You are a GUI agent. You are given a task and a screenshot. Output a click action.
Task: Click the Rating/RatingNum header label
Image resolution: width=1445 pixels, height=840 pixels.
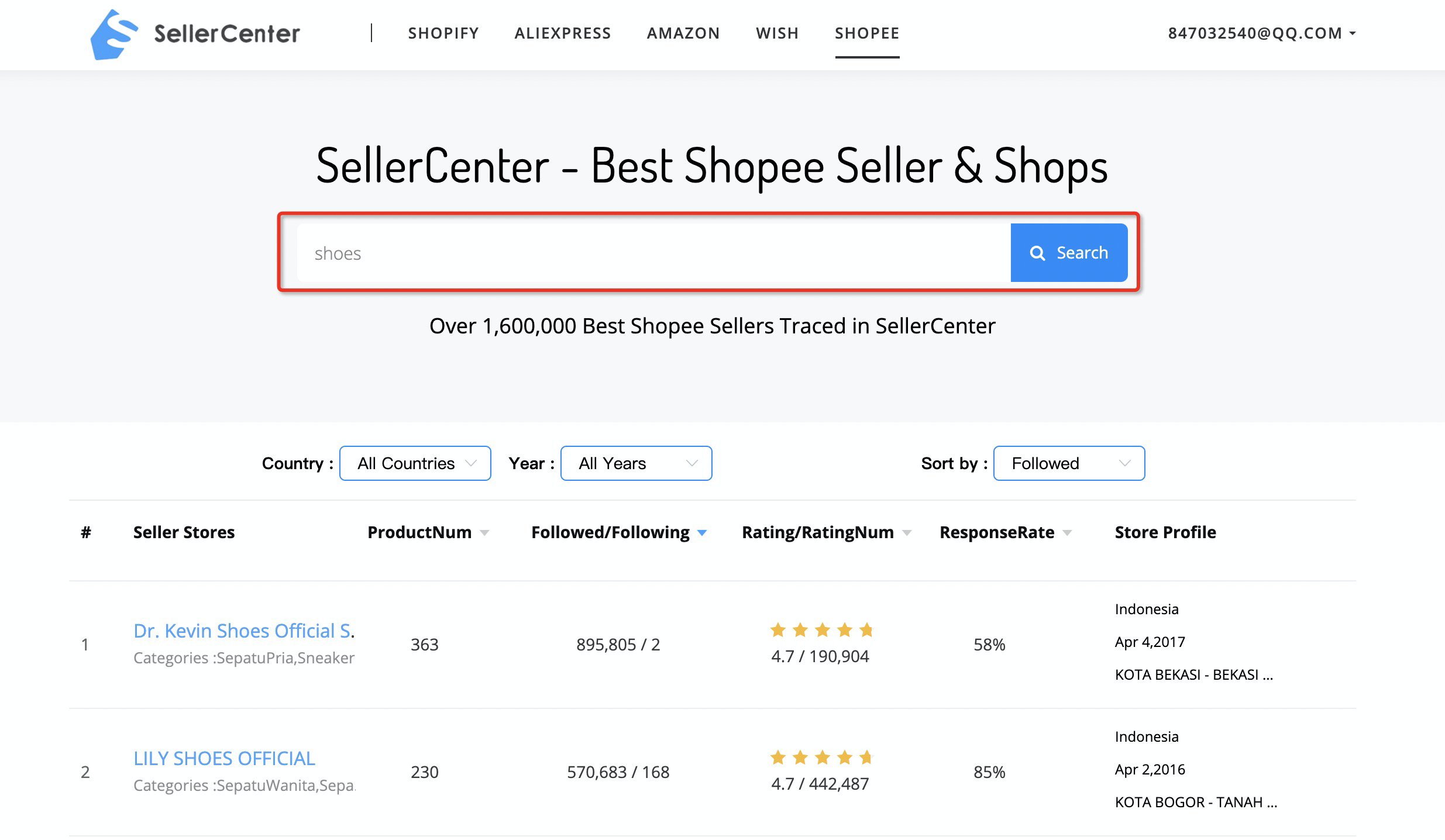(818, 532)
